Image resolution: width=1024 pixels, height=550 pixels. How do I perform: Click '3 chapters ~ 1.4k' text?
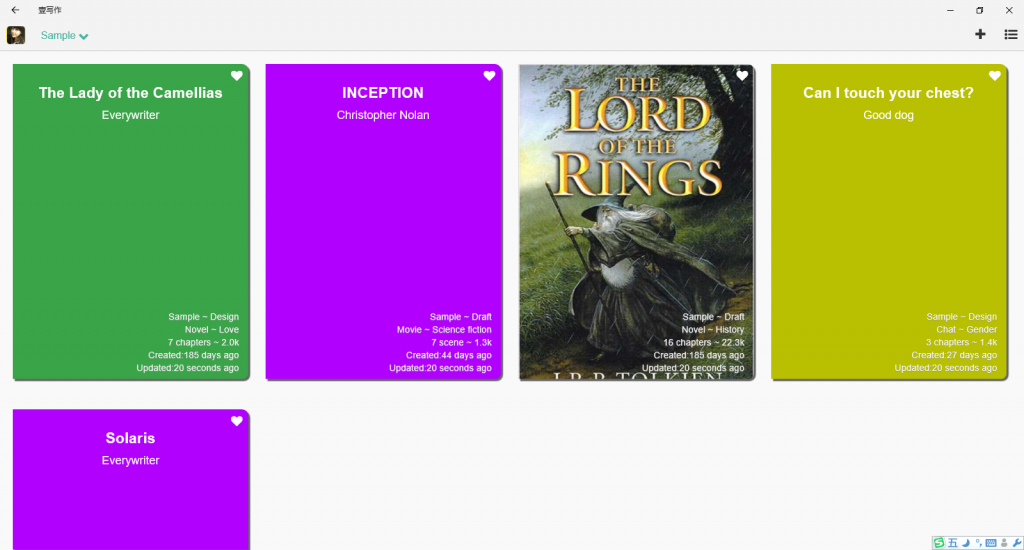point(961,342)
